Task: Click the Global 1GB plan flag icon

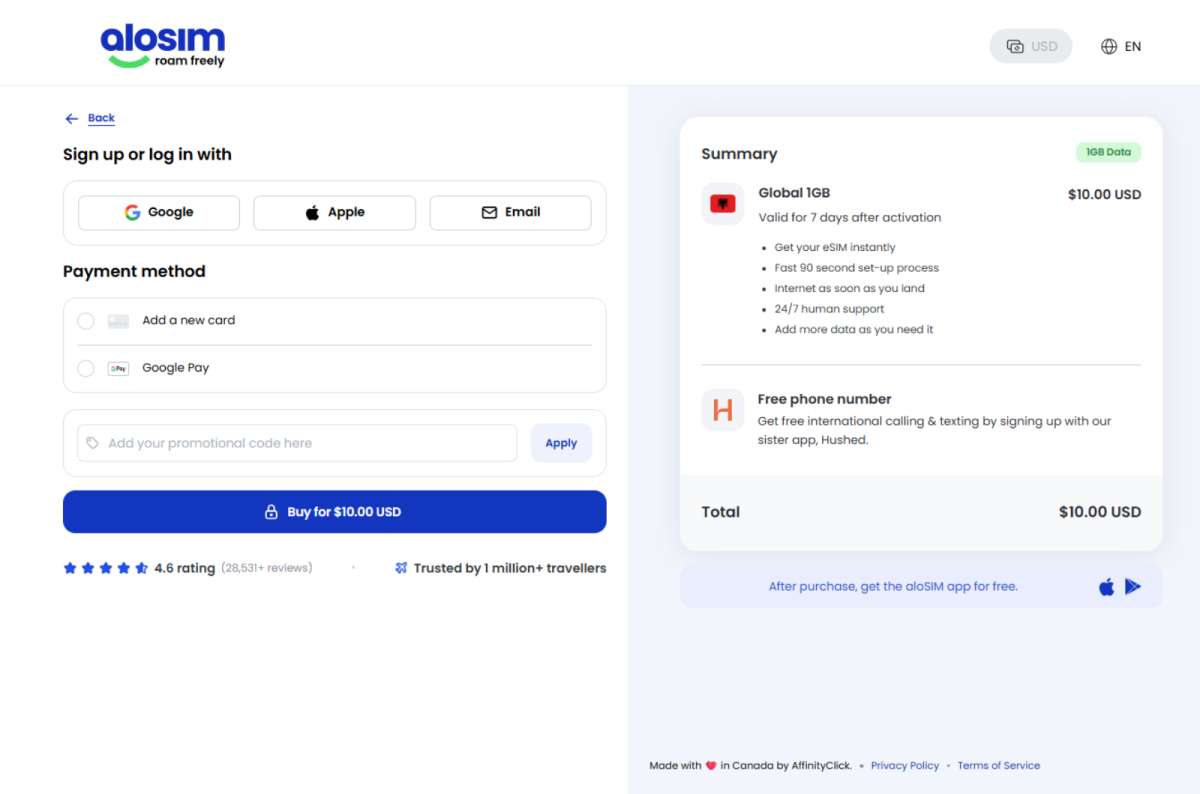Action: coord(722,203)
